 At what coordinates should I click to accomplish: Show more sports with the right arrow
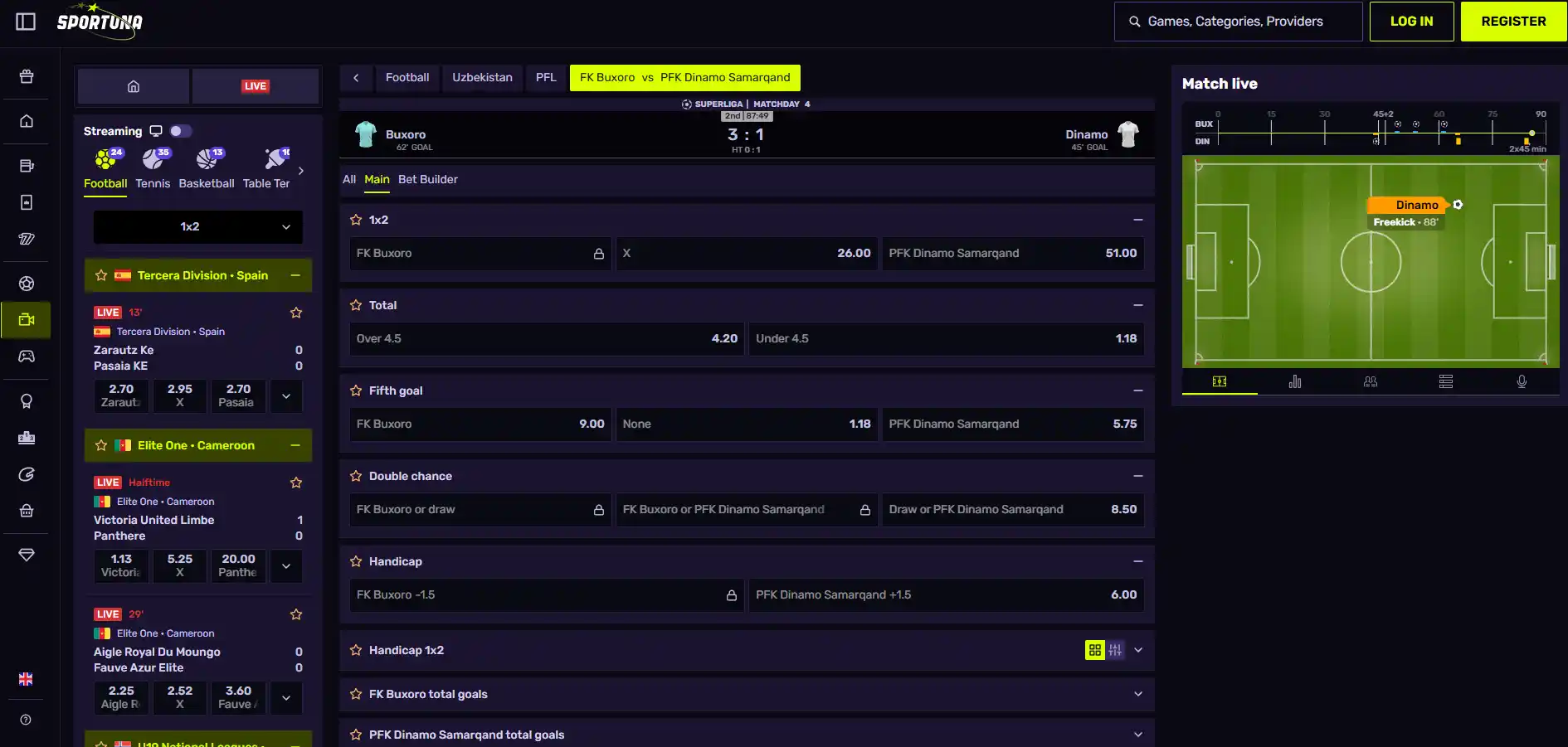(301, 171)
